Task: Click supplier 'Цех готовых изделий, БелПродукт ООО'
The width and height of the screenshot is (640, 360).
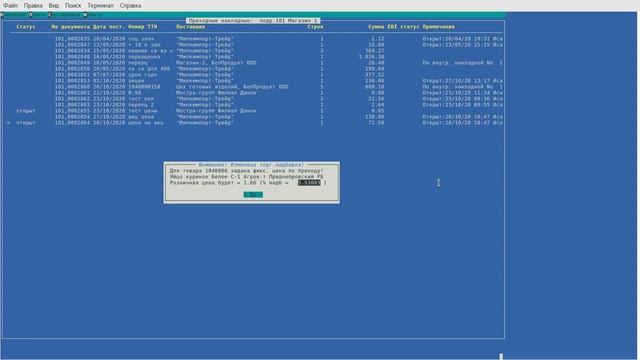Action: pyautogui.click(x=232, y=87)
